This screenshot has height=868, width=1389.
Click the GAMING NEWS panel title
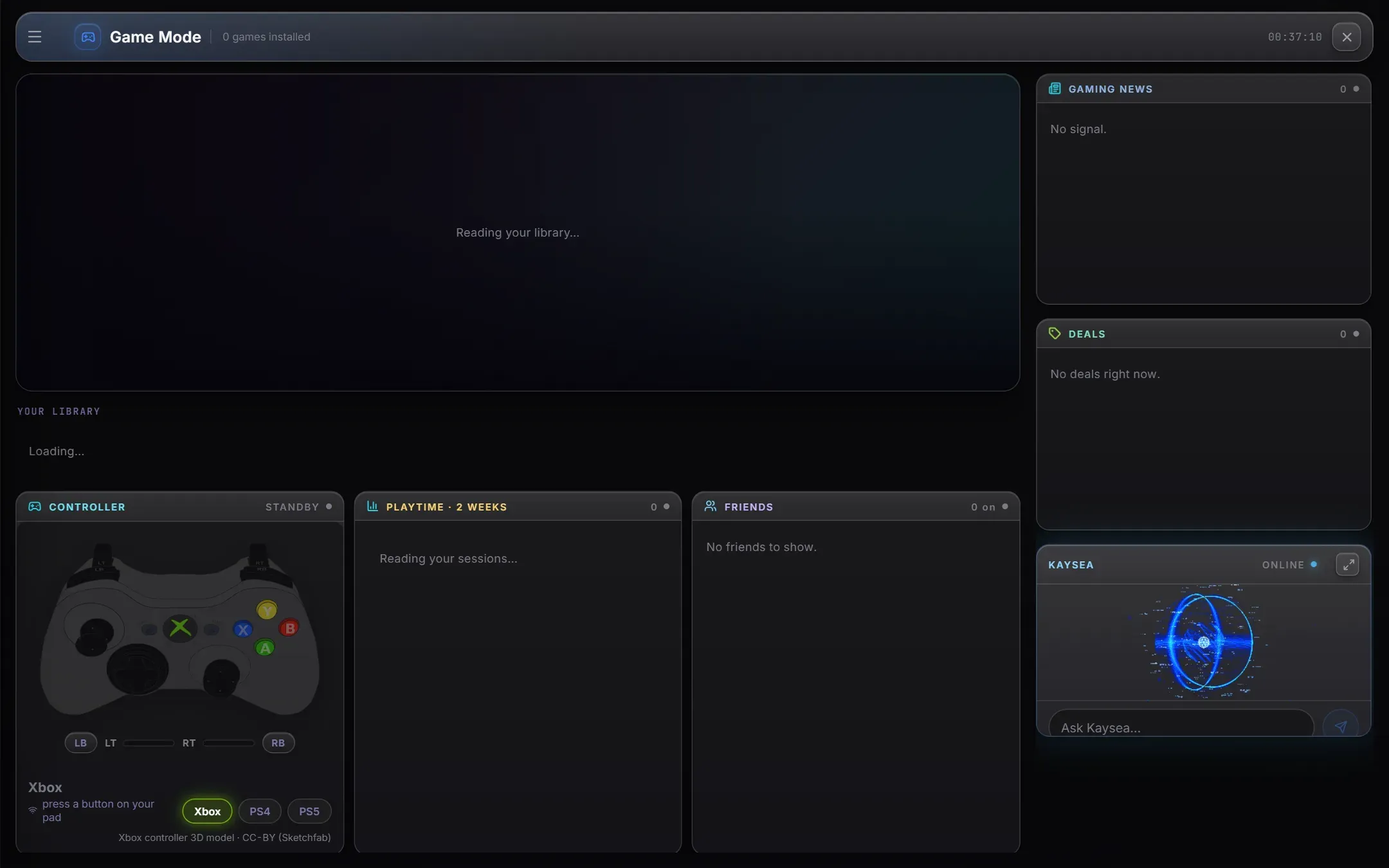[1111, 89]
